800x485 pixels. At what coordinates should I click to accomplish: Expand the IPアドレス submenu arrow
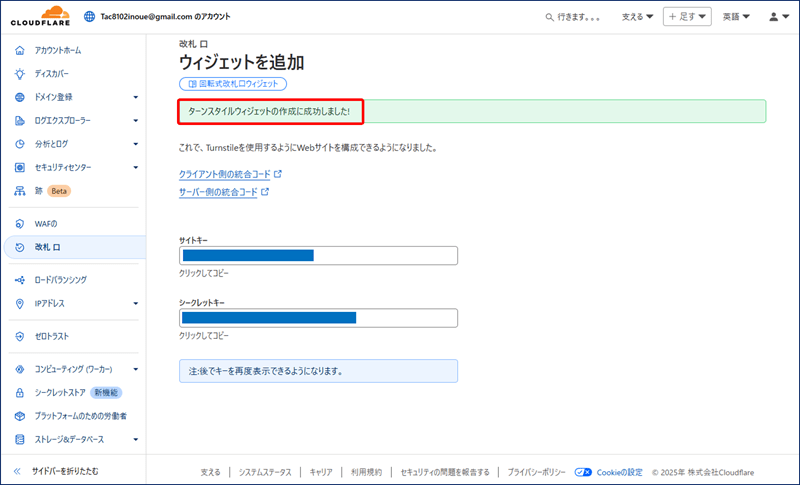[x=136, y=303]
